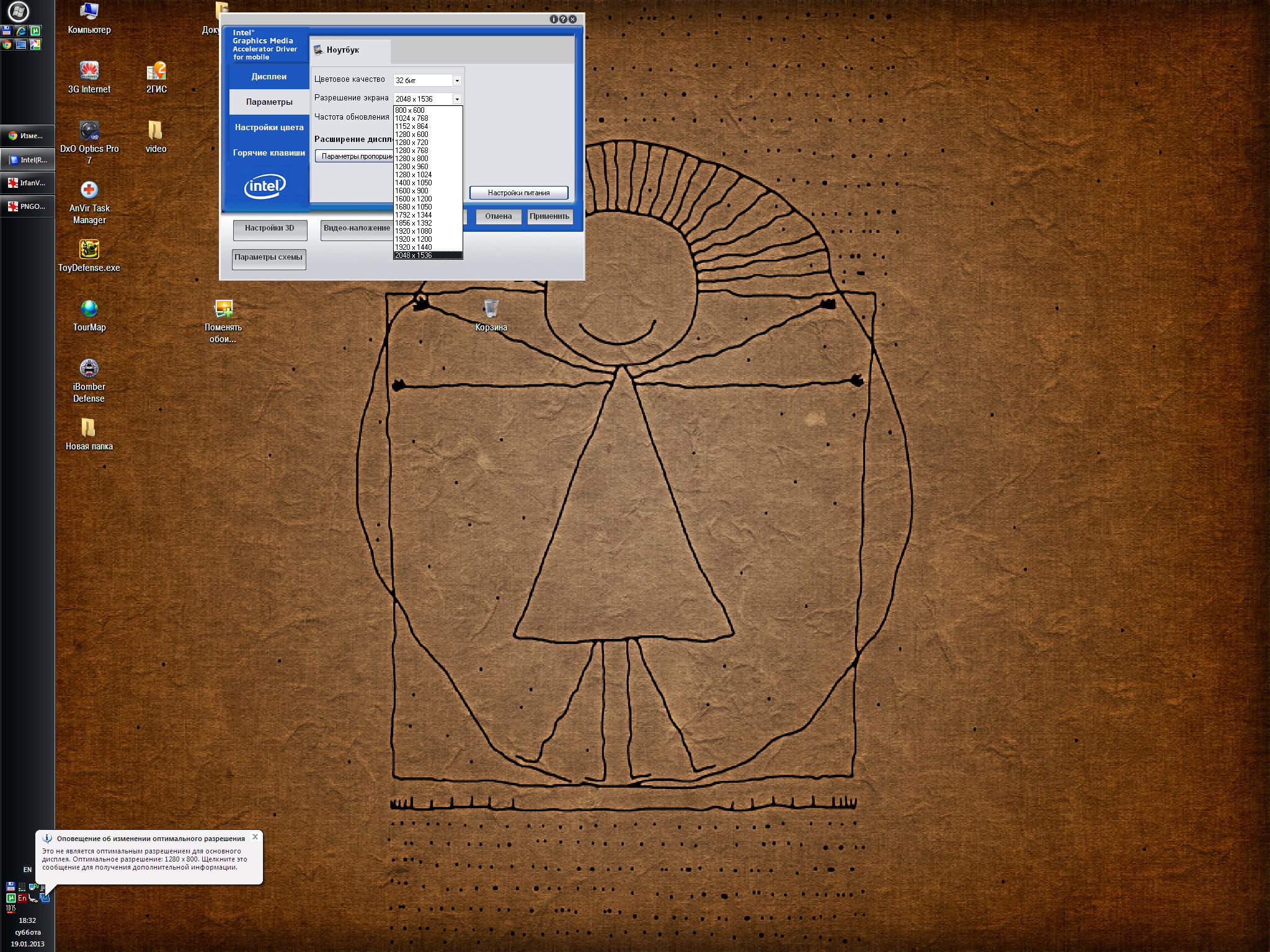Image resolution: width=1270 pixels, height=952 pixels.
Task: Select 1400 x 1050 resolution
Action: pos(428,183)
